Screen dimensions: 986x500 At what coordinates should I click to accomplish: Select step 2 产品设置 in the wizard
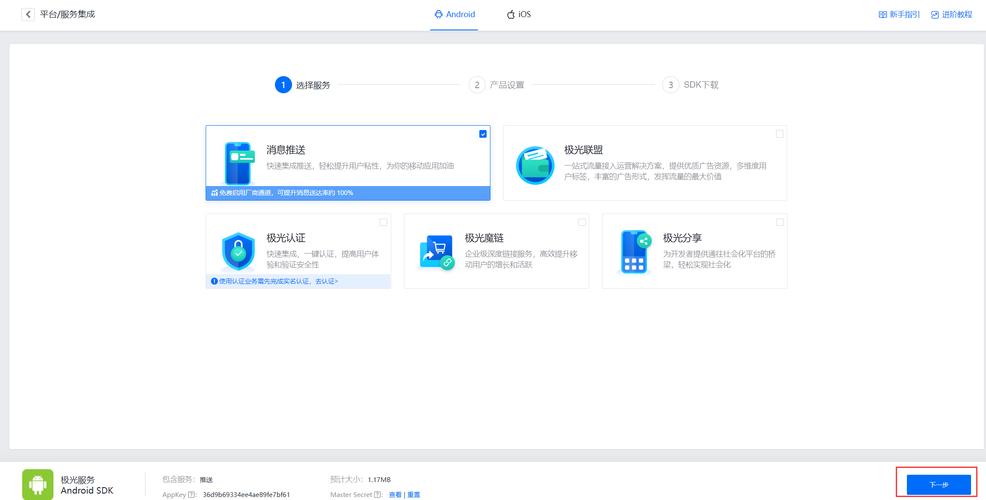(497, 84)
